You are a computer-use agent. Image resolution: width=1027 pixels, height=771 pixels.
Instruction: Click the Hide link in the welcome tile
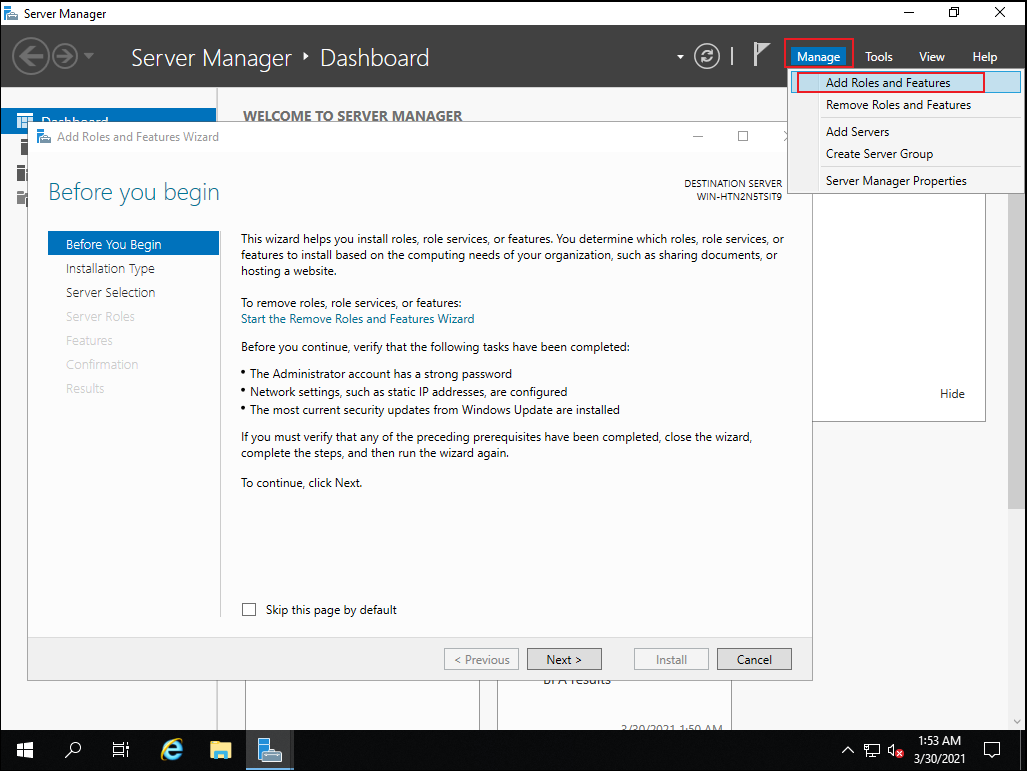tap(952, 394)
